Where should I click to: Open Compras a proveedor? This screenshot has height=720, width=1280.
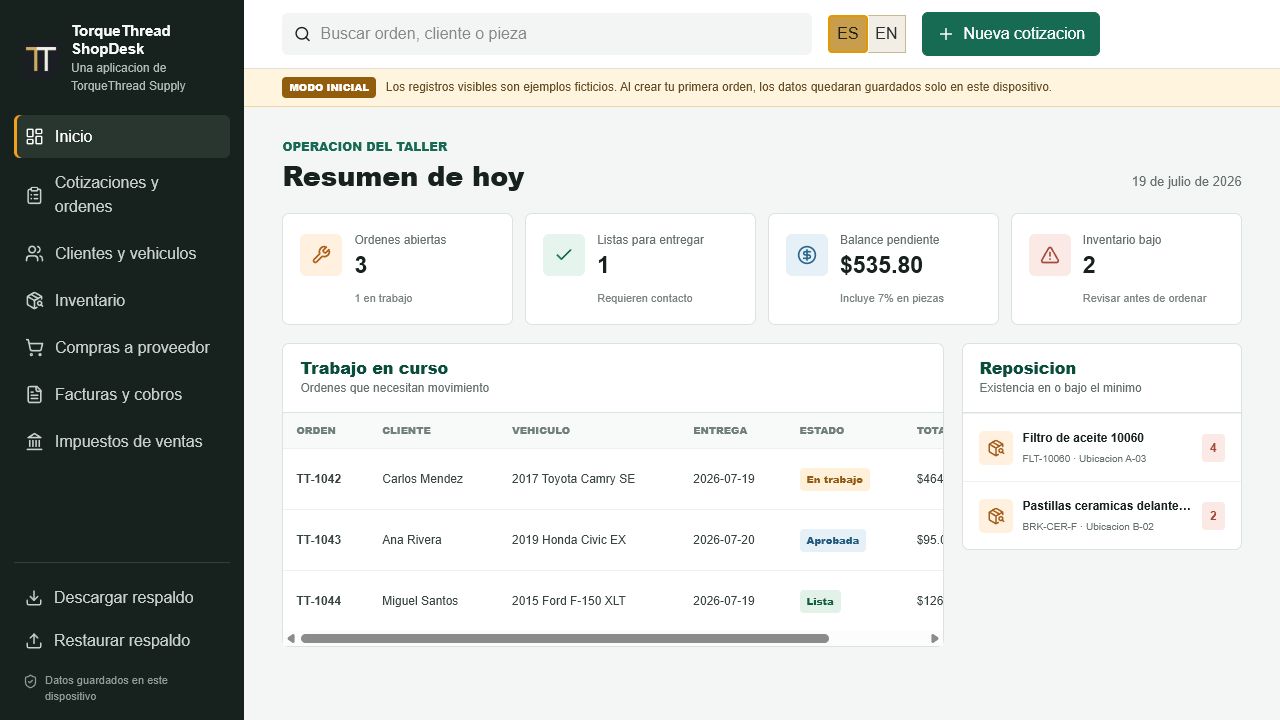[122, 348]
